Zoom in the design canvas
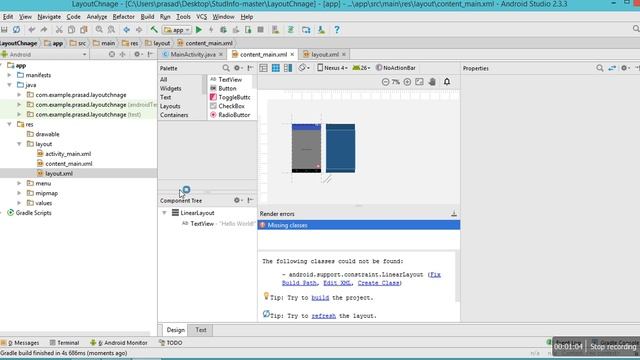640x360 pixels. pyautogui.click(x=407, y=82)
